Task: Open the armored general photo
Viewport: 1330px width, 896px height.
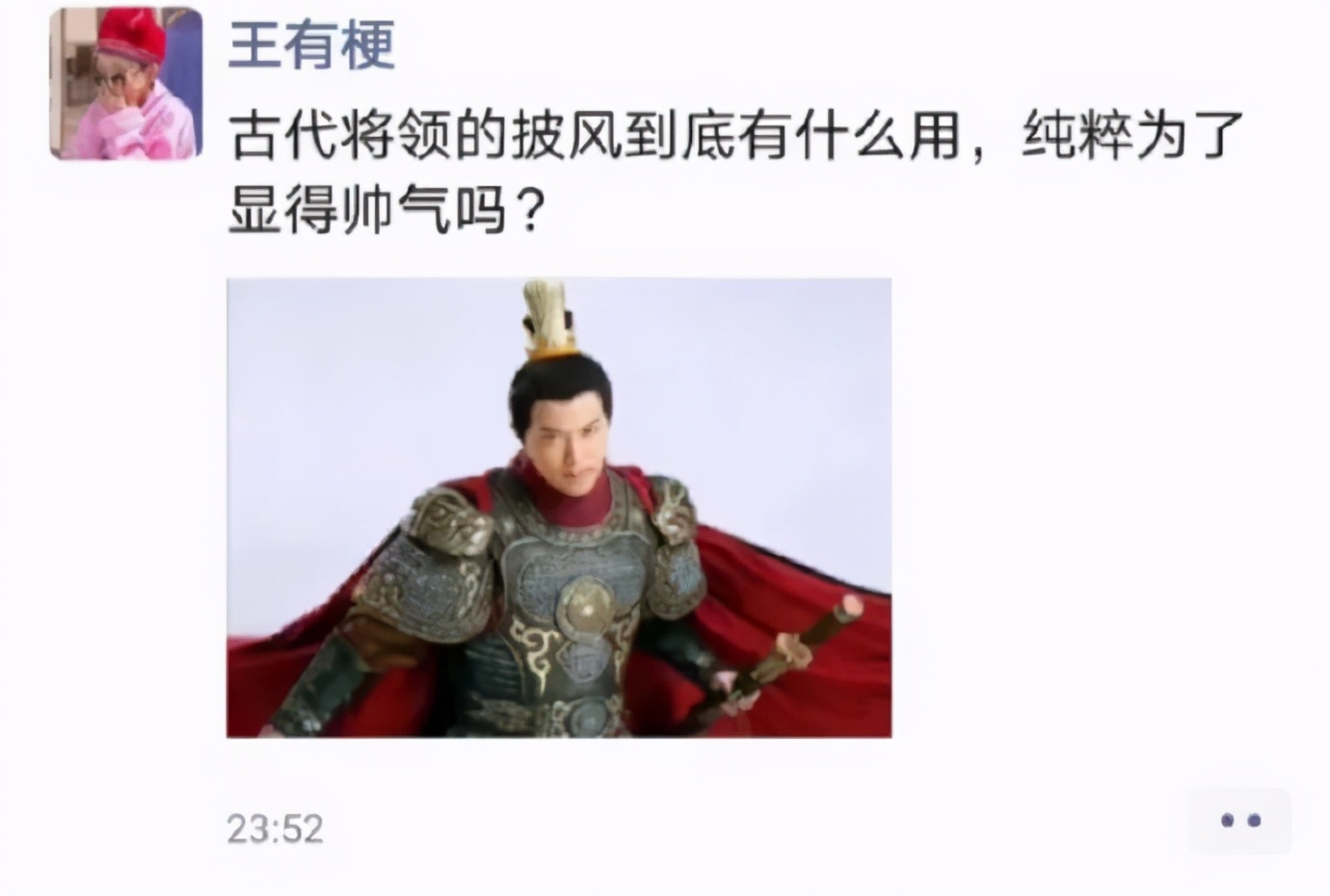Action: tap(559, 508)
